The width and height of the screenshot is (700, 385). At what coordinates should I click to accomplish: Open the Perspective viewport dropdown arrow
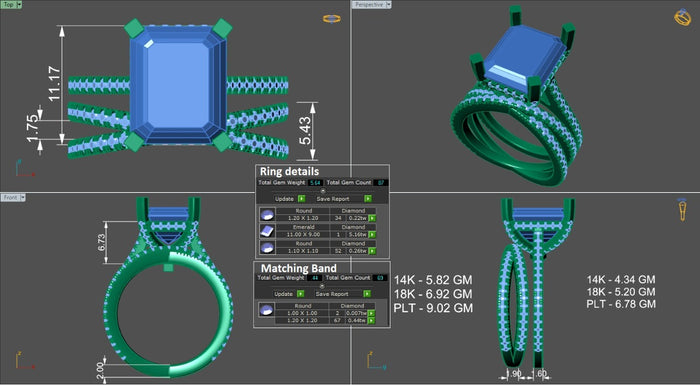(x=388, y=4)
